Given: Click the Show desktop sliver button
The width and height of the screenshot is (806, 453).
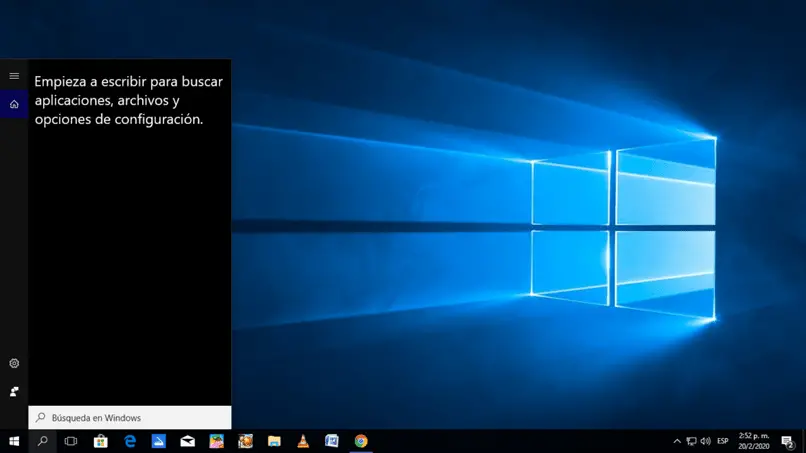Looking at the screenshot, I should [x=803, y=441].
